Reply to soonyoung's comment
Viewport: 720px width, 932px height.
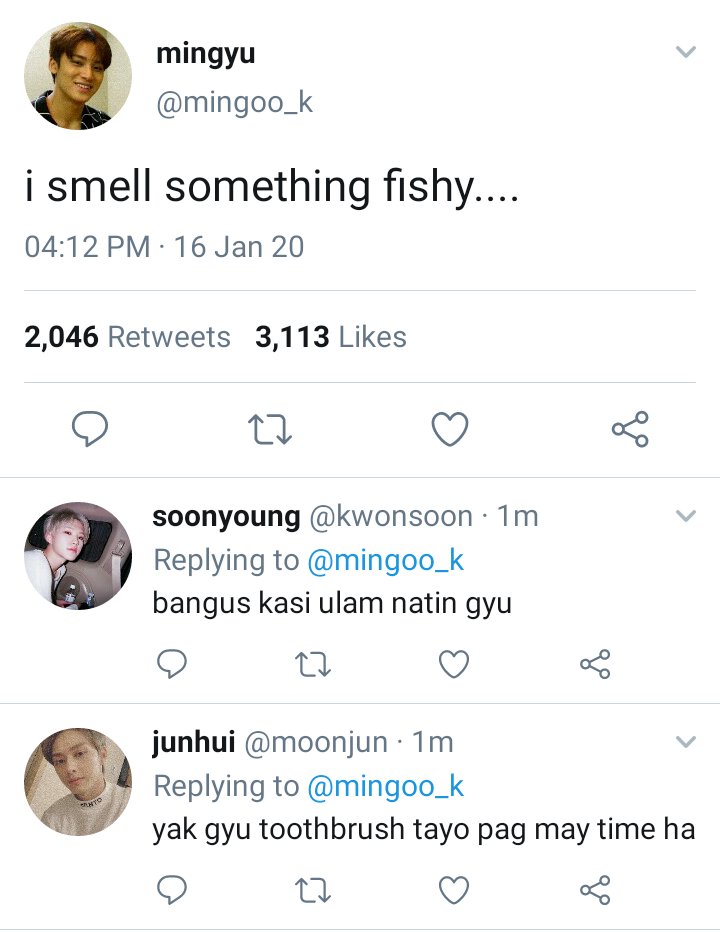pos(174,663)
